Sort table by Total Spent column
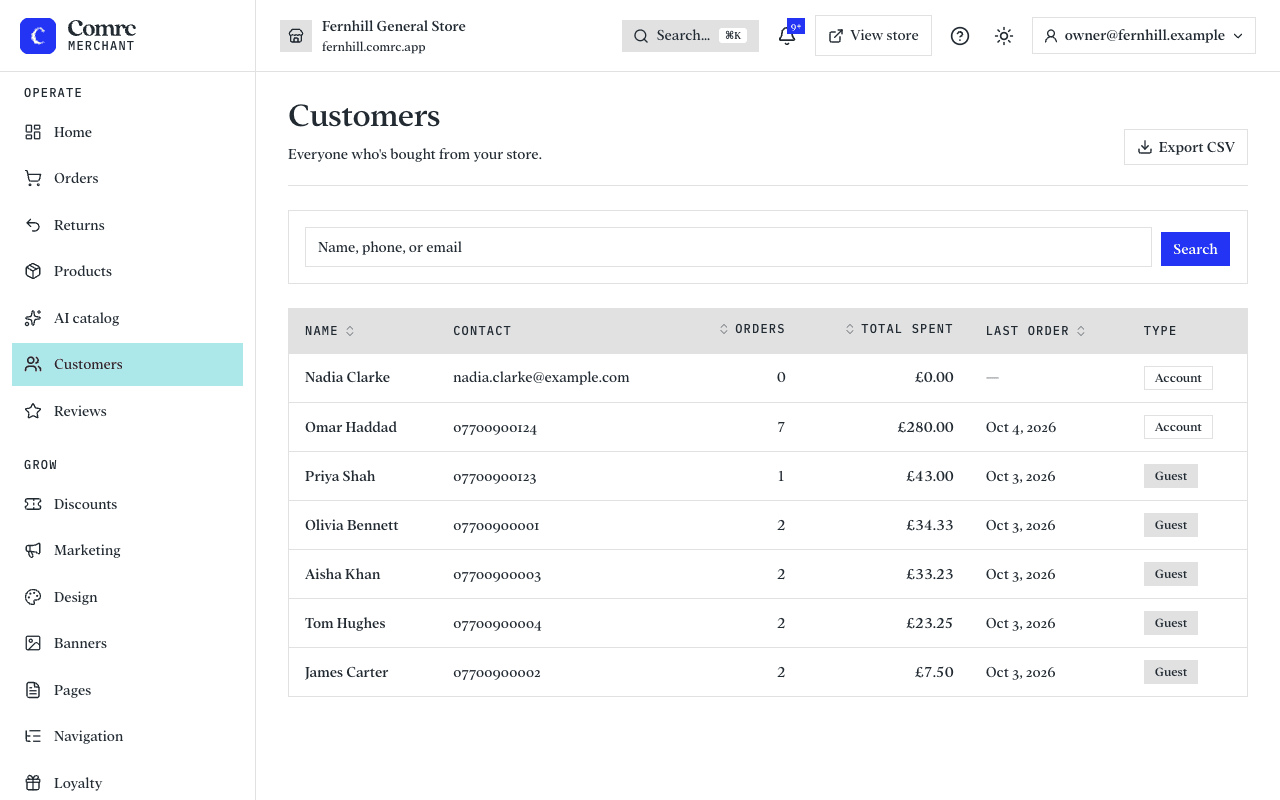1280x800 pixels. tap(899, 329)
